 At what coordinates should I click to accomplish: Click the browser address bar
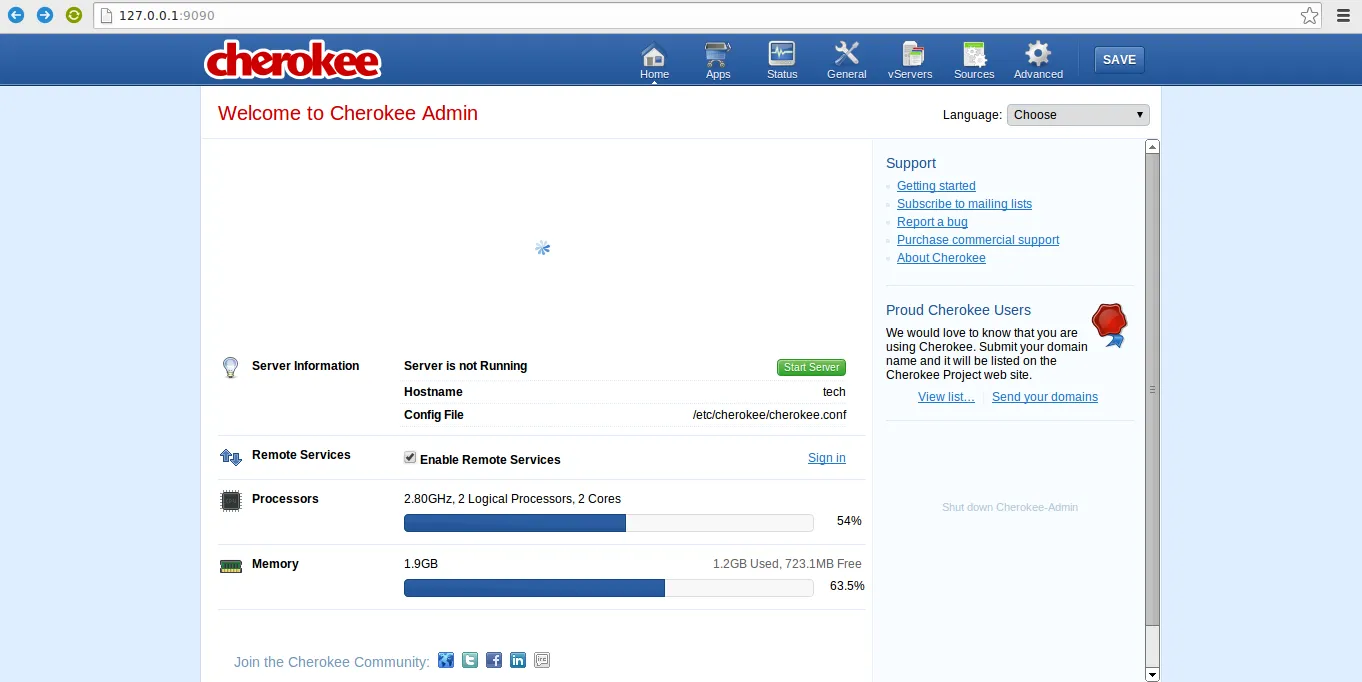[x=700, y=16]
